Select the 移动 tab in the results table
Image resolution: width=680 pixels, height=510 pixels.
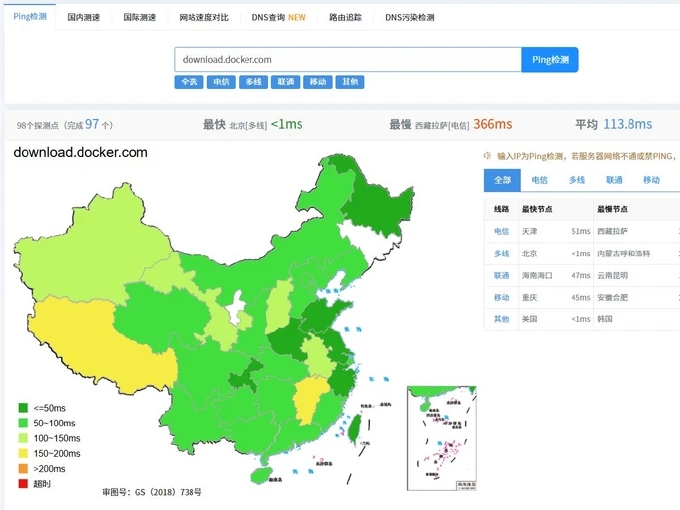click(651, 180)
